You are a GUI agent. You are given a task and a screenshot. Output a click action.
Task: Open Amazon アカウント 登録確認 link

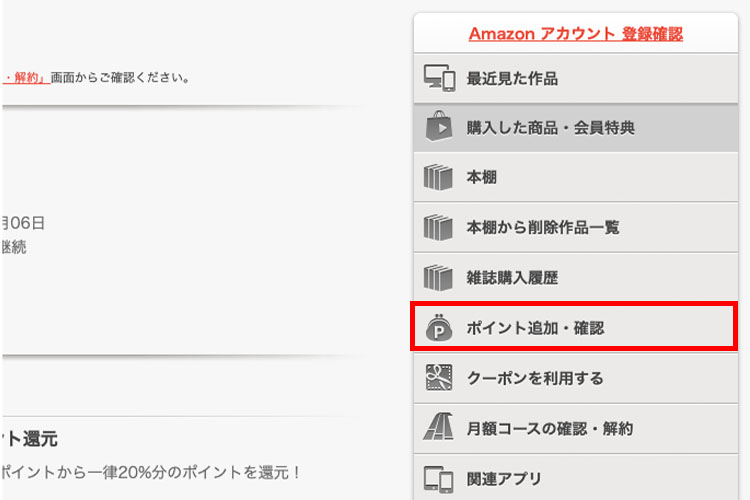[x=575, y=34]
